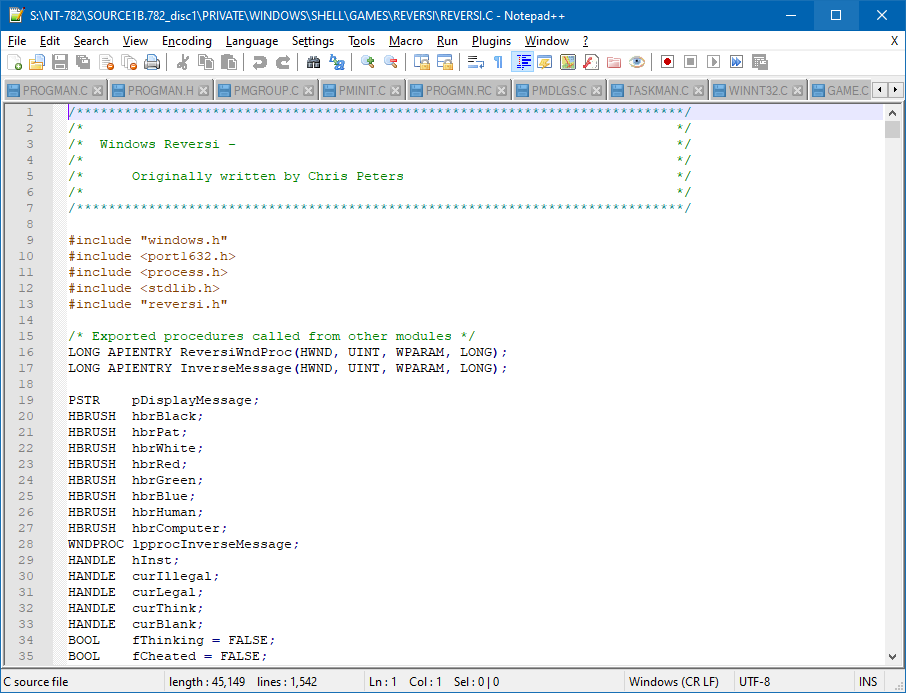Click the Paste clipboard icon
Image resolution: width=906 pixels, height=693 pixels.
[x=229, y=62]
